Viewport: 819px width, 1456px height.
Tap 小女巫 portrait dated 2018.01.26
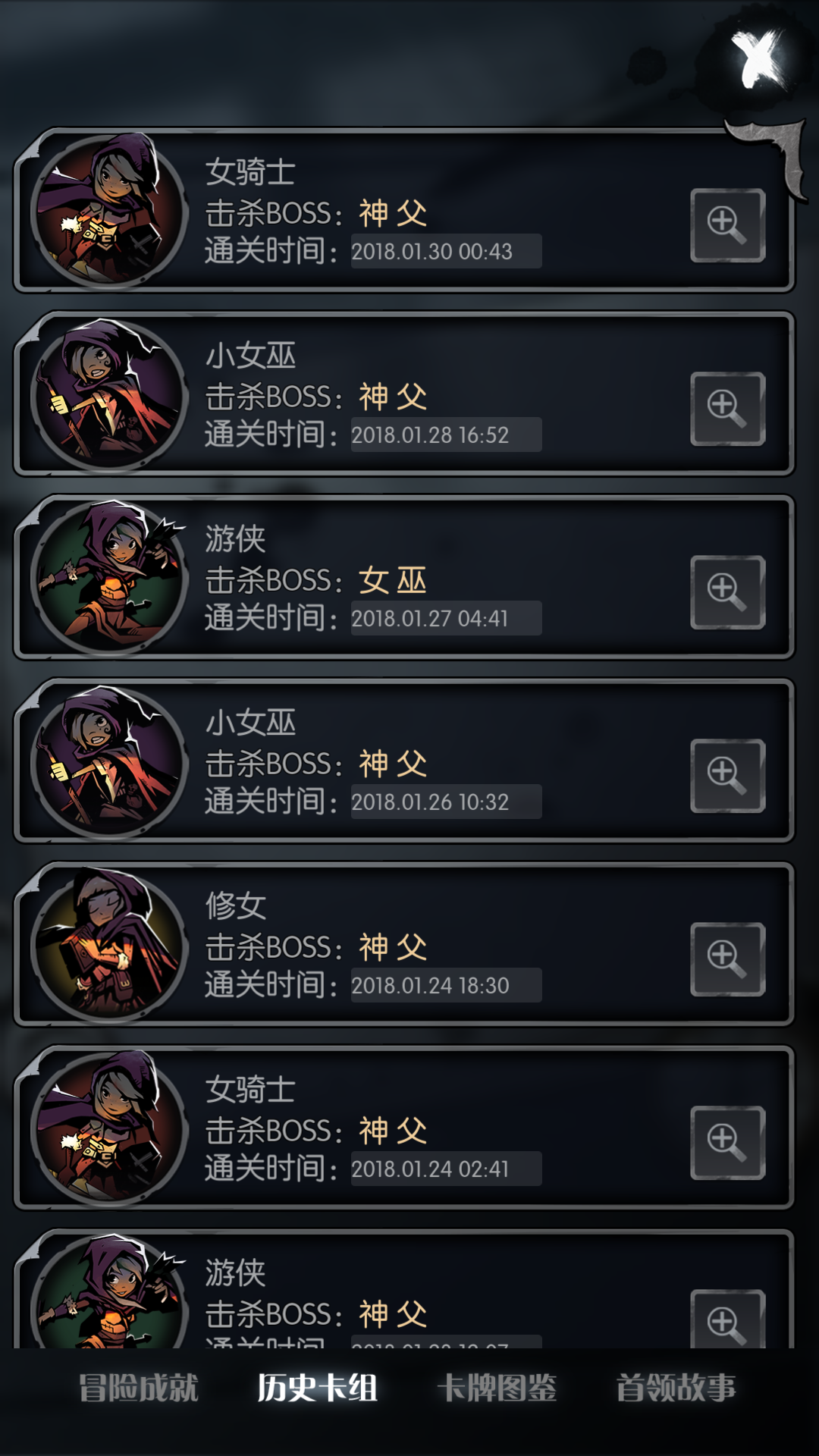click(x=108, y=761)
